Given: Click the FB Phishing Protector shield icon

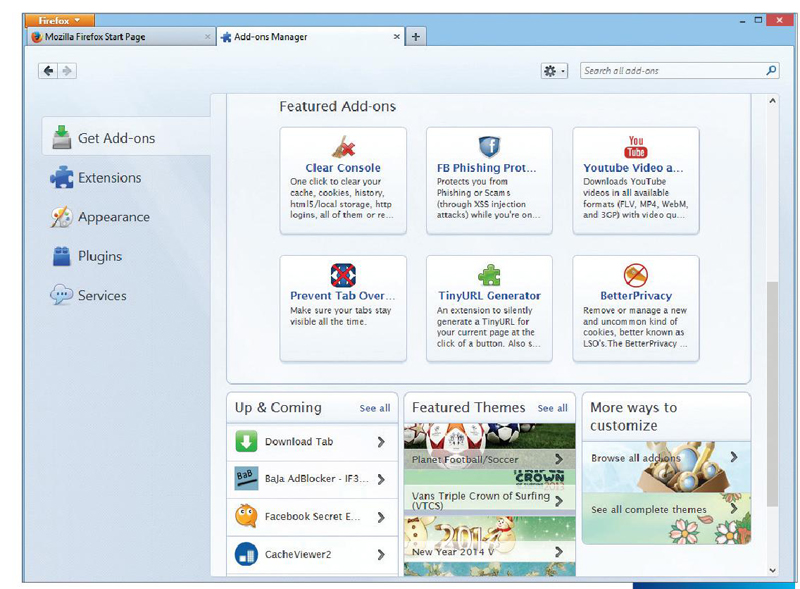Looking at the screenshot, I should (489, 147).
